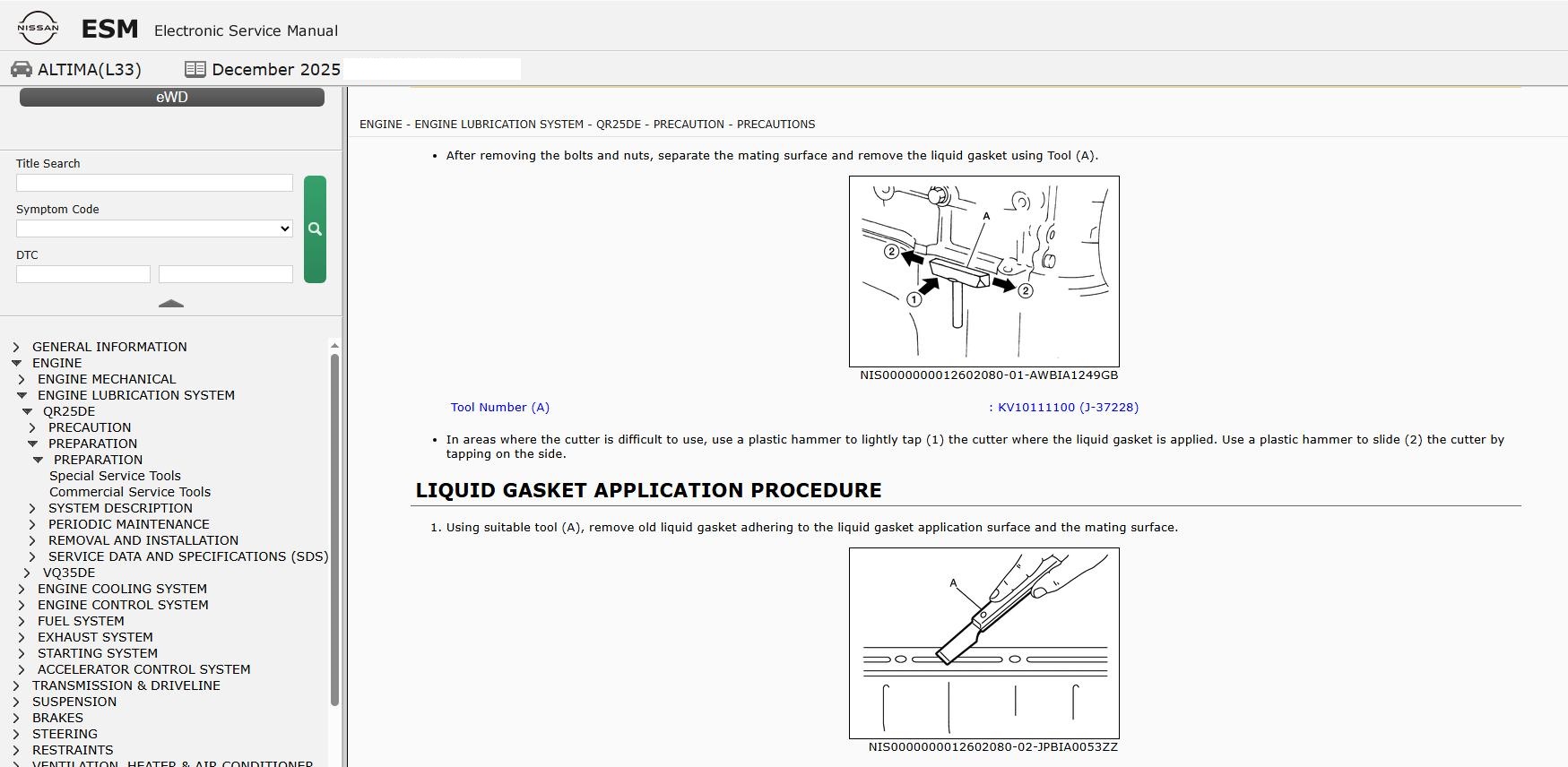Collapse the QR25DE node arrow
This screenshot has height=767, width=1568.
[x=27, y=411]
